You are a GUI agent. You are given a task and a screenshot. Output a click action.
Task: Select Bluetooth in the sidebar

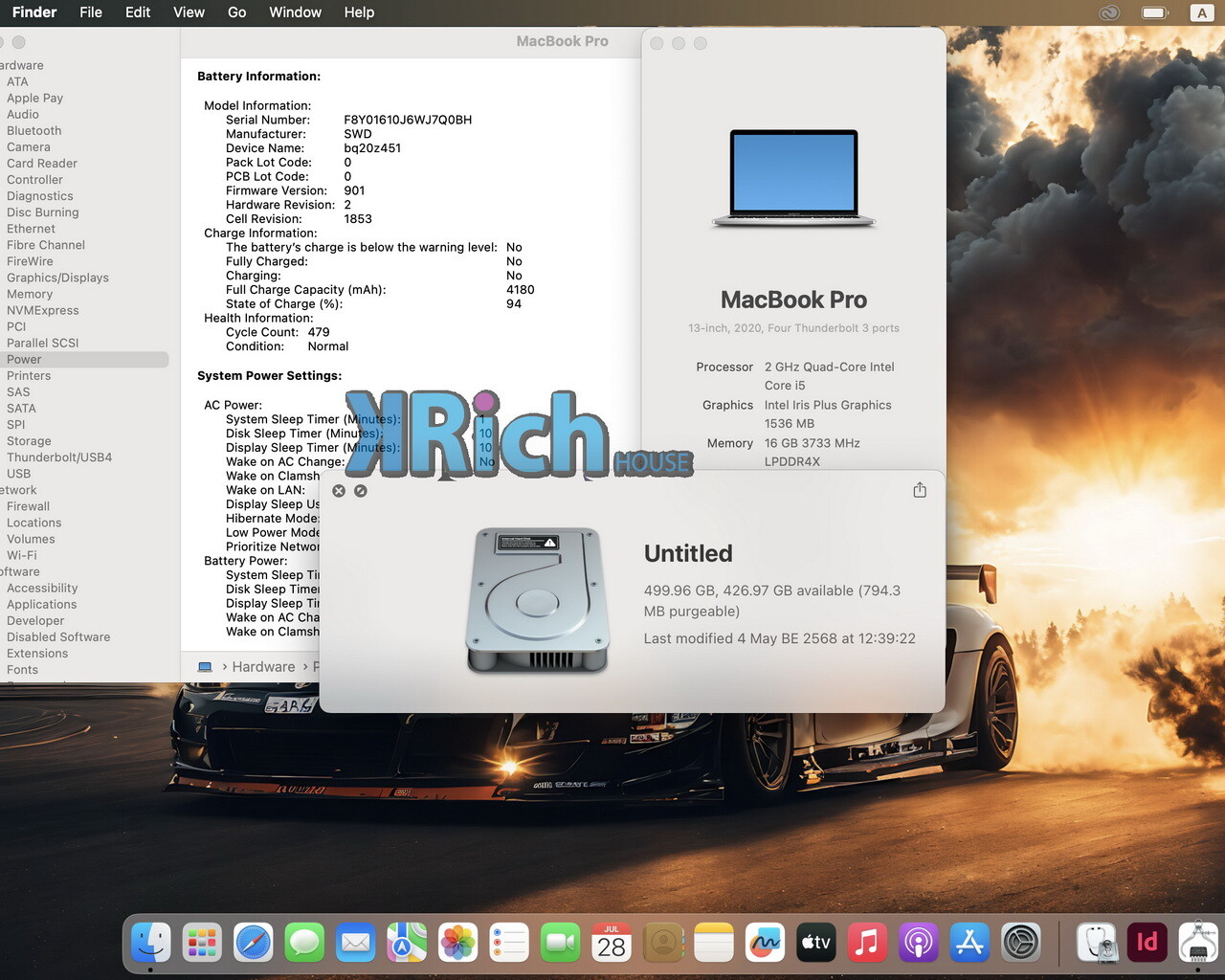click(x=33, y=131)
